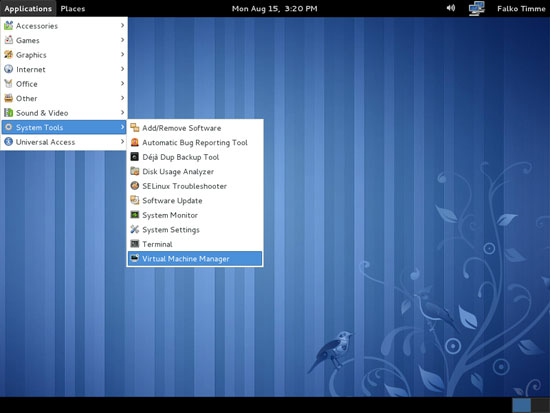
Task: Click the System Monitor icon
Action: (135, 215)
